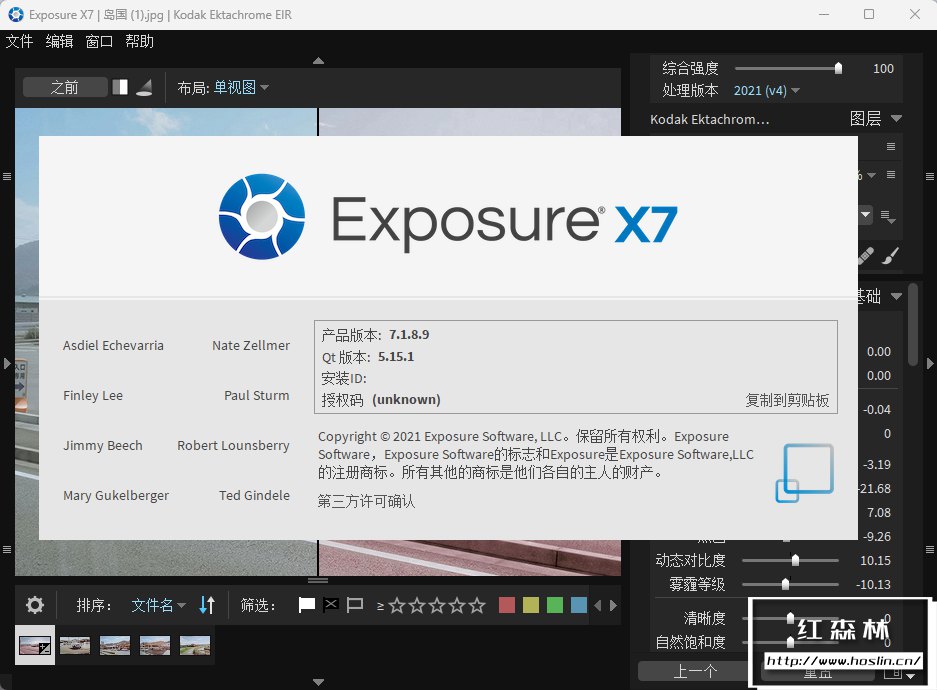
Task: Filter by red color label
Action: tap(507, 605)
